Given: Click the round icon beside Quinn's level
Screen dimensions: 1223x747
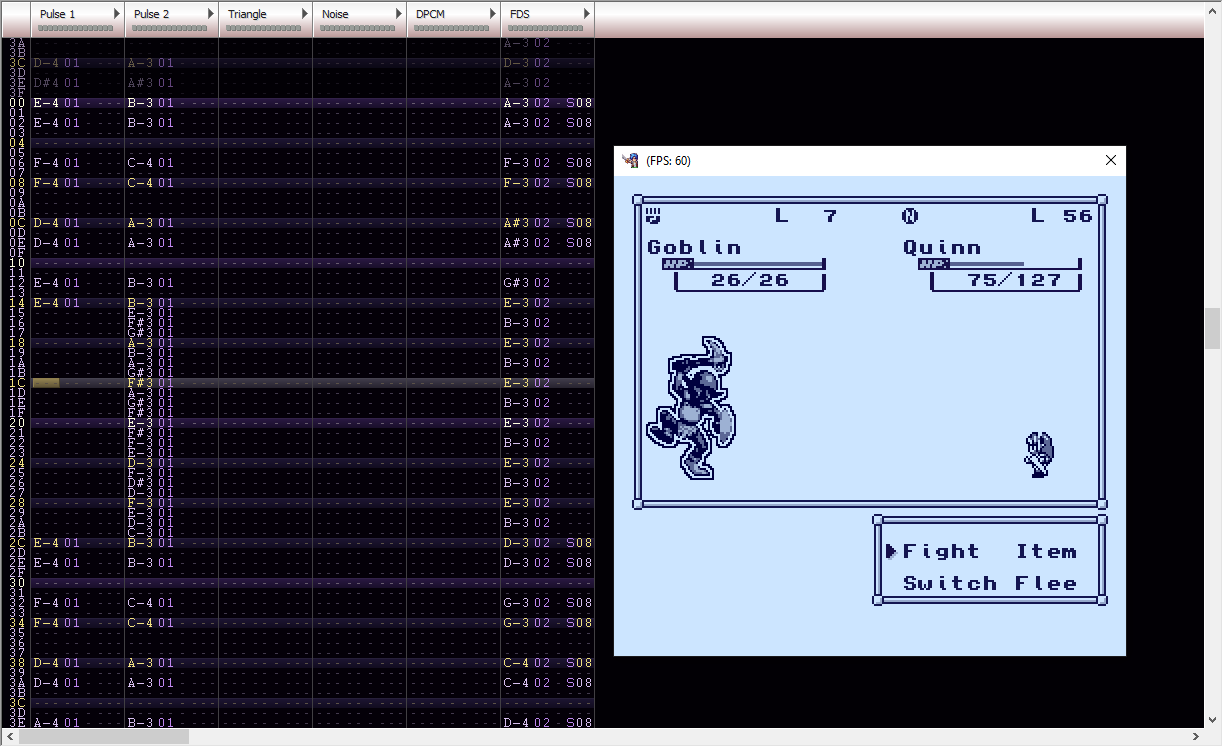Looking at the screenshot, I should (x=909, y=215).
